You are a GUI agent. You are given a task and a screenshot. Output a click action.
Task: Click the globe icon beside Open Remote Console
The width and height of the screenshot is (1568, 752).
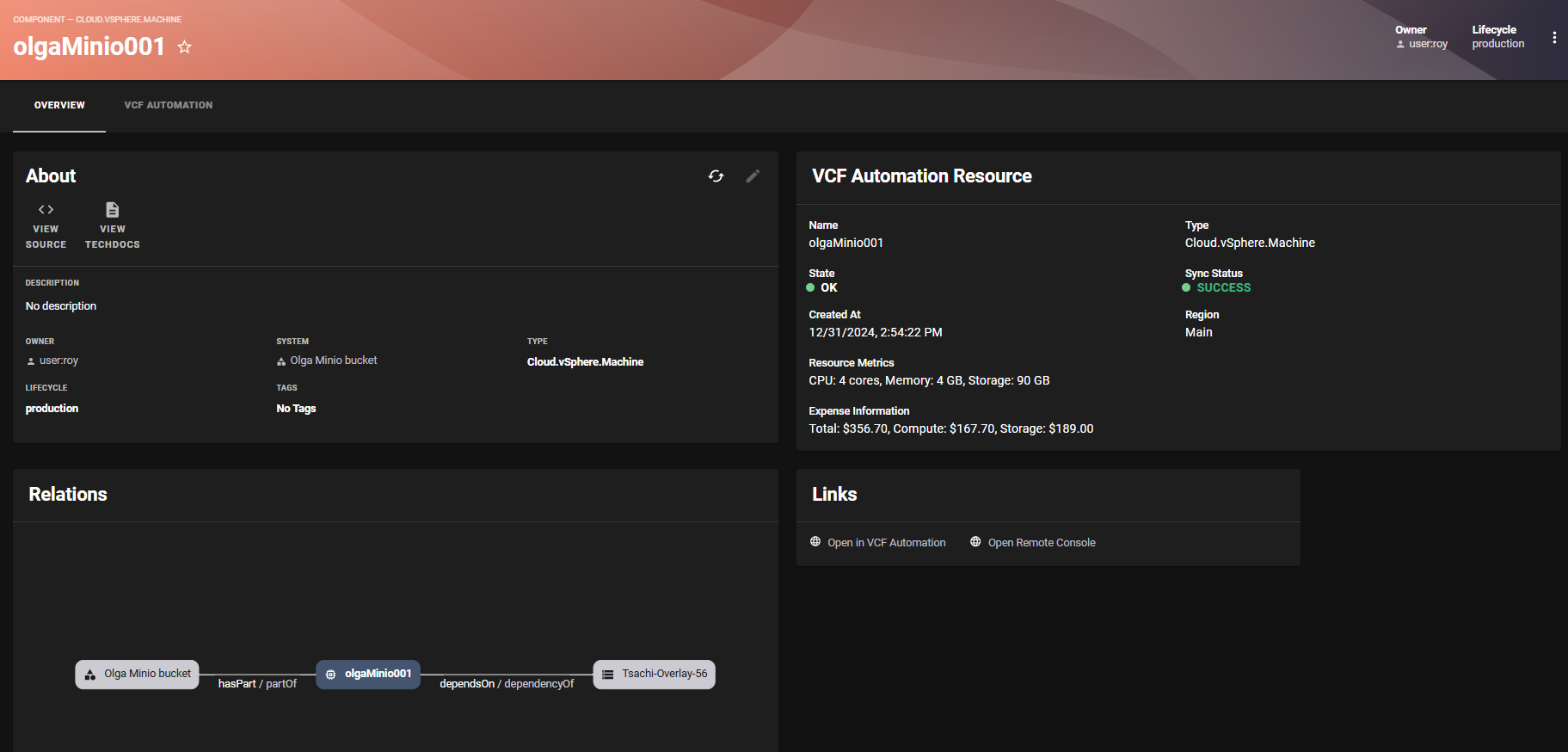[975, 541]
